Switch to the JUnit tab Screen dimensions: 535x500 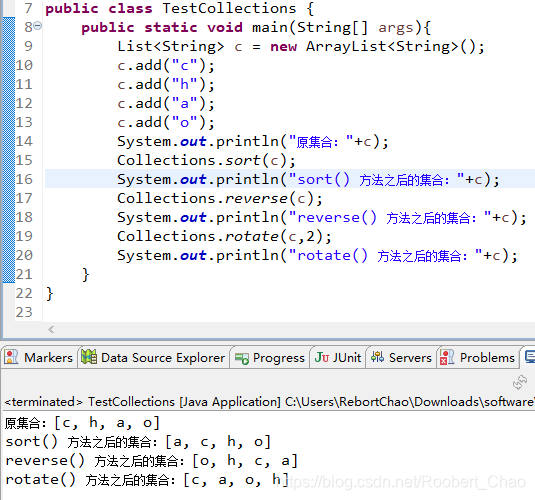coord(338,357)
